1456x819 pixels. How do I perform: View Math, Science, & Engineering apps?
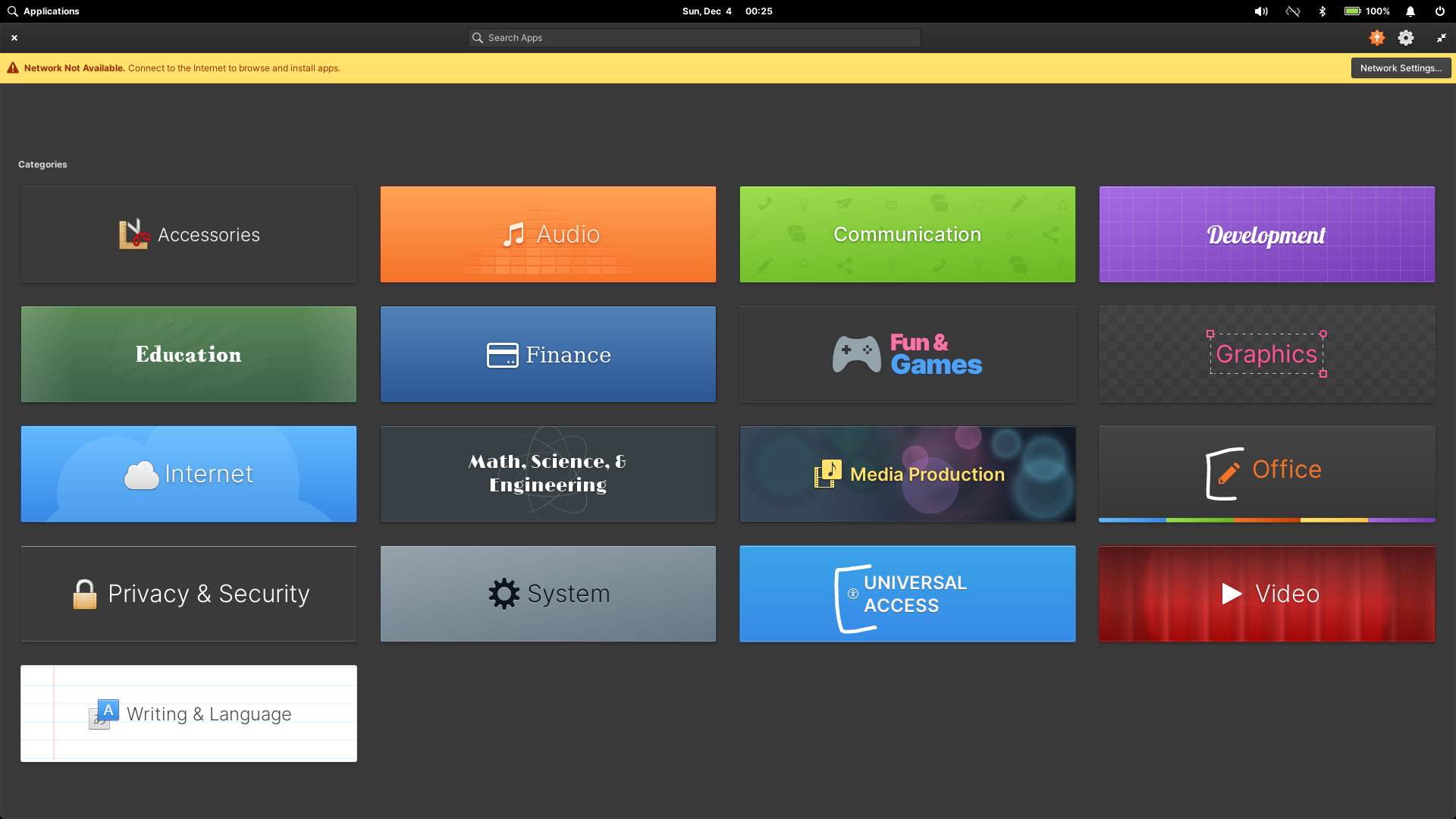548,473
